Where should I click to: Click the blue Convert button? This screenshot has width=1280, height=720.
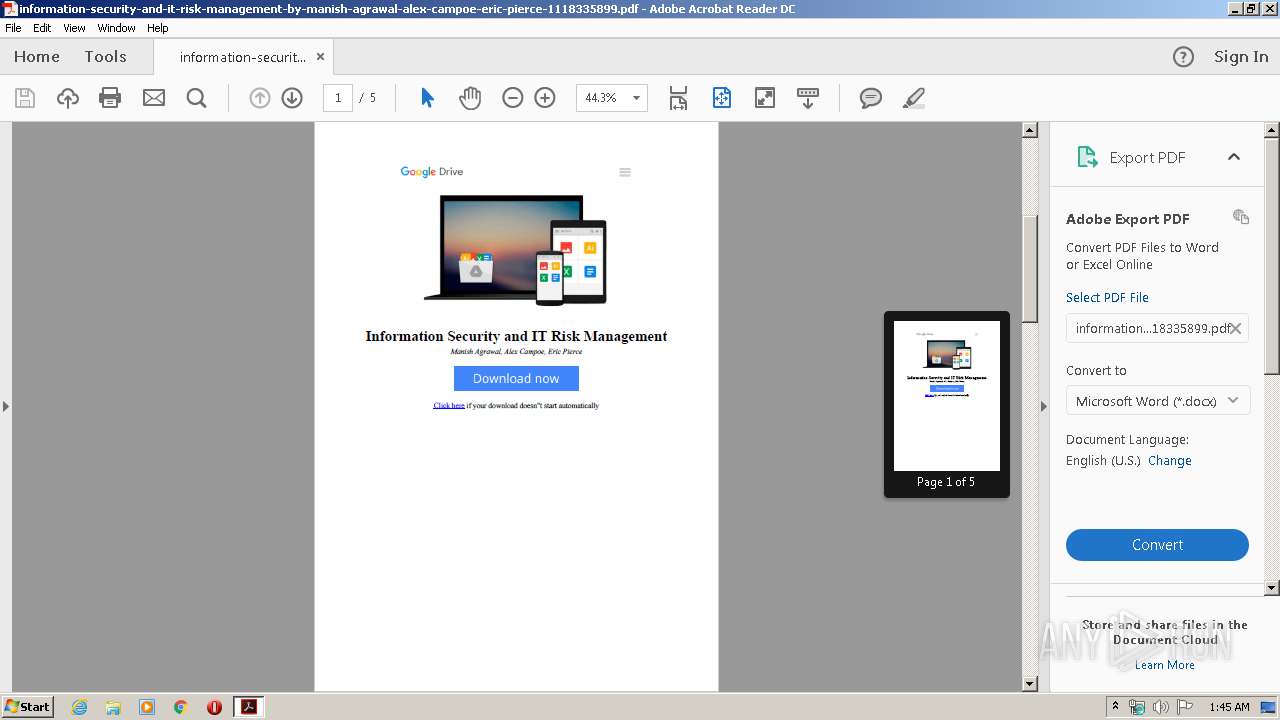1157,545
